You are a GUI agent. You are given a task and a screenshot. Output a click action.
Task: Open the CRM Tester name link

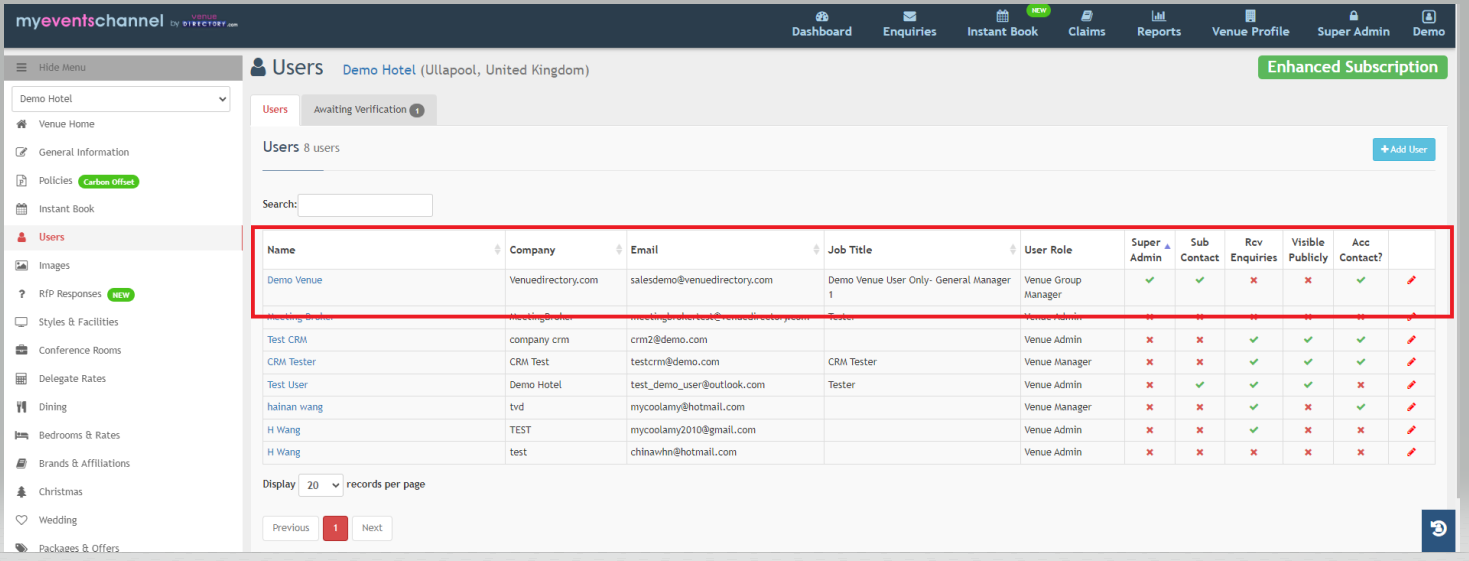[x=291, y=362]
